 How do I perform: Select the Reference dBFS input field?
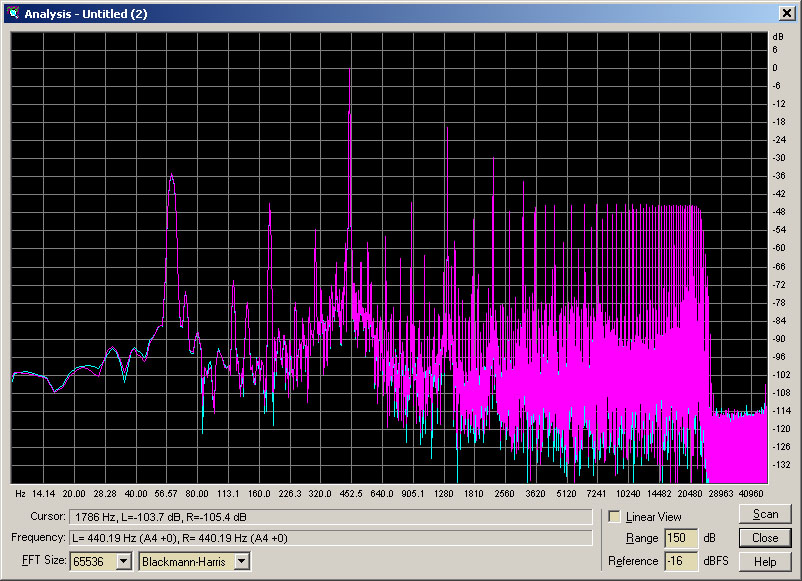[679, 562]
